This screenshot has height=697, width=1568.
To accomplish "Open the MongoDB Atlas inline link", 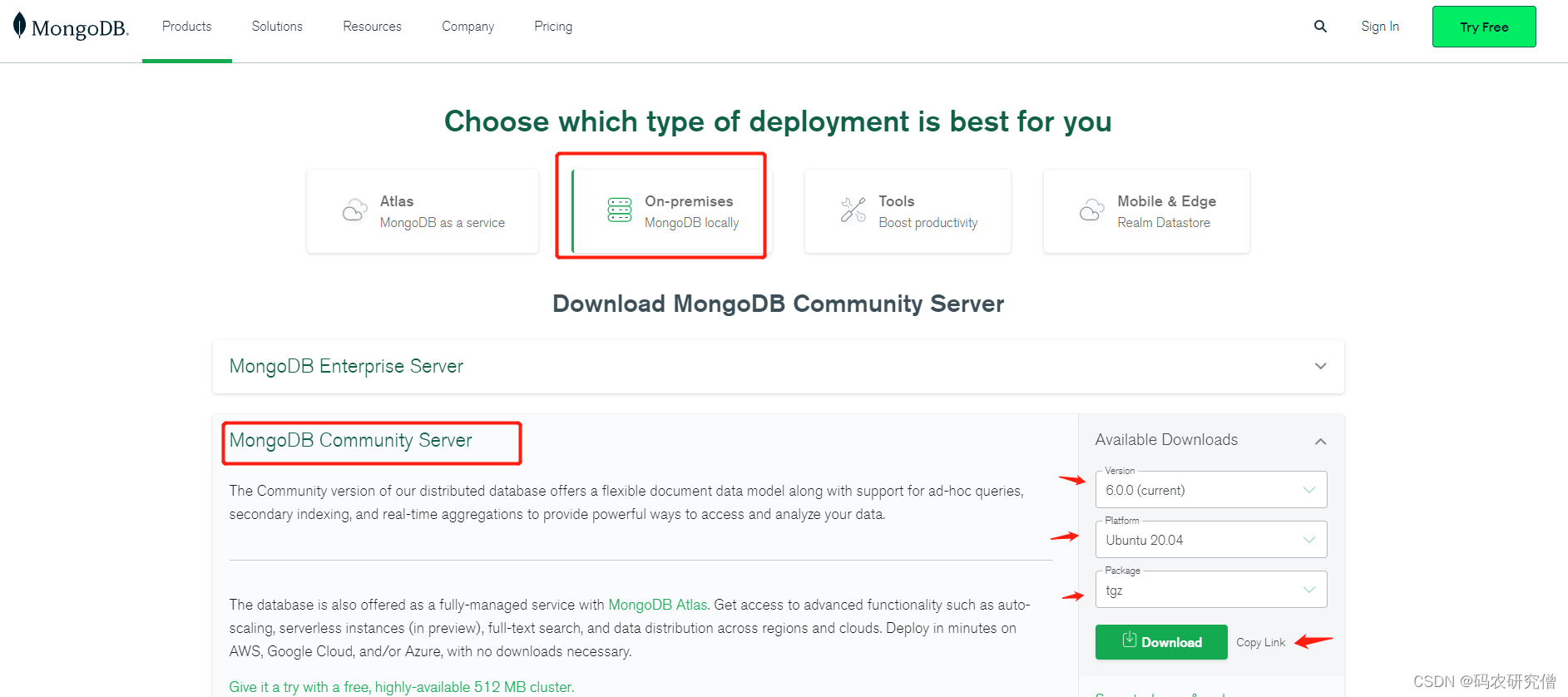I will pyautogui.click(x=657, y=605).
